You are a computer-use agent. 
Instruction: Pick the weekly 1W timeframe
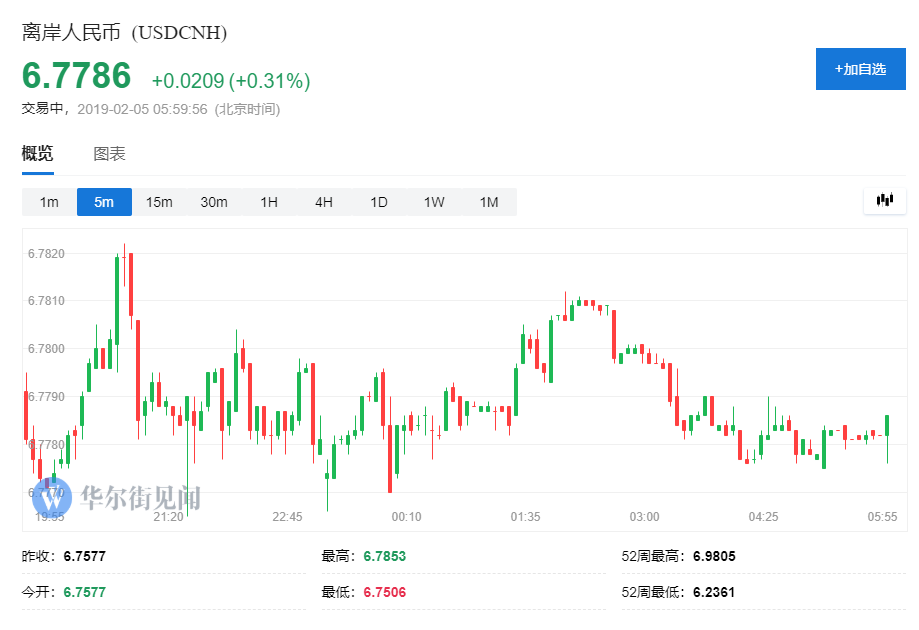434,202
